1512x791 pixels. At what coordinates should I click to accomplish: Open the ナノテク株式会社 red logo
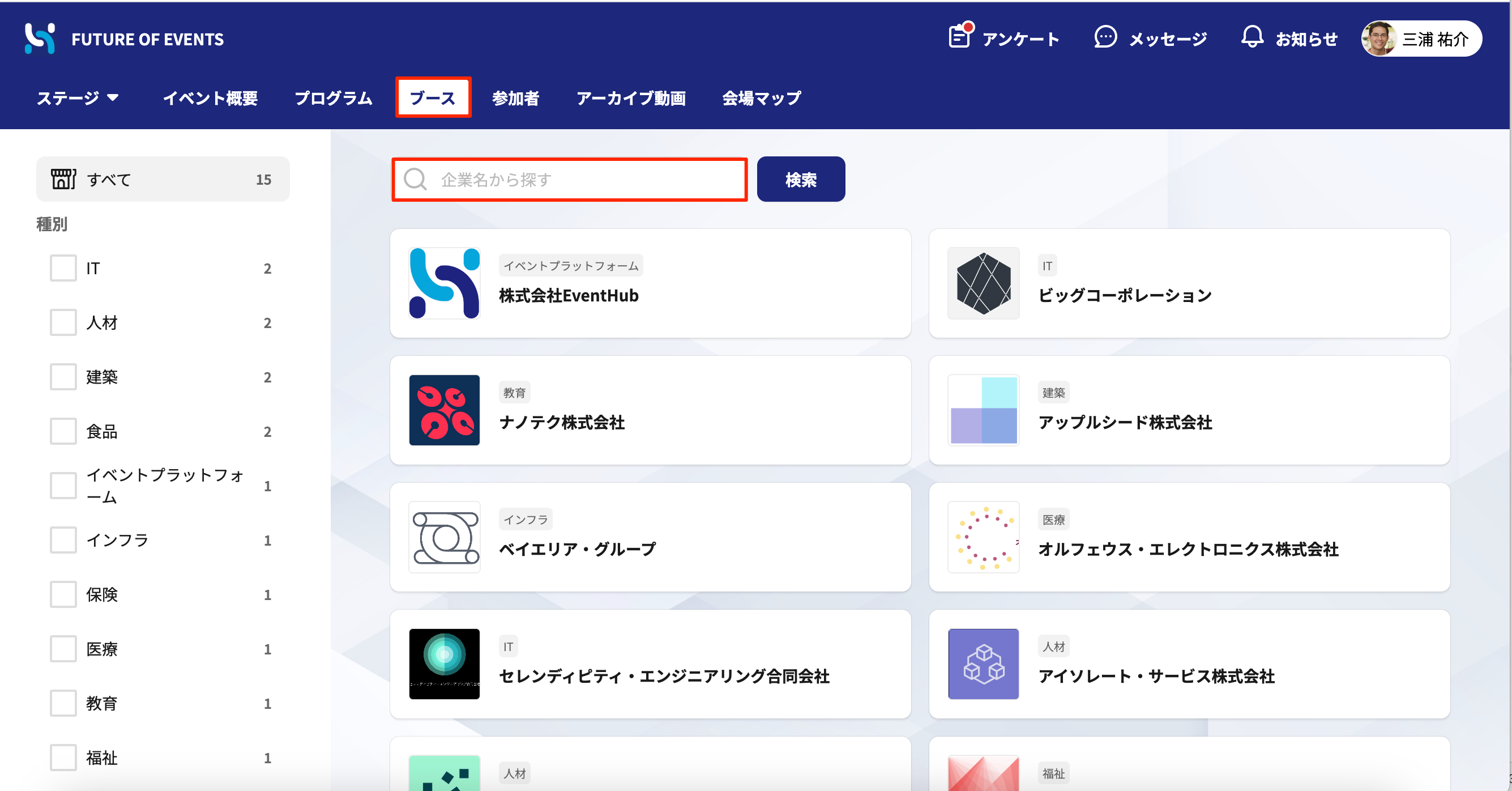445,410
